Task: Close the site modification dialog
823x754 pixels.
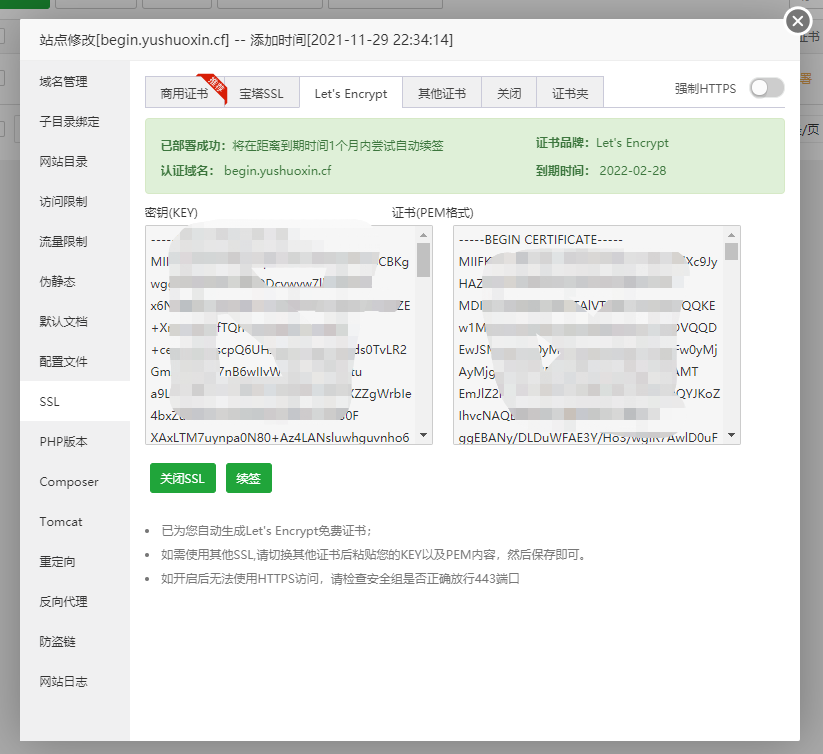Action: pos(797,21)
